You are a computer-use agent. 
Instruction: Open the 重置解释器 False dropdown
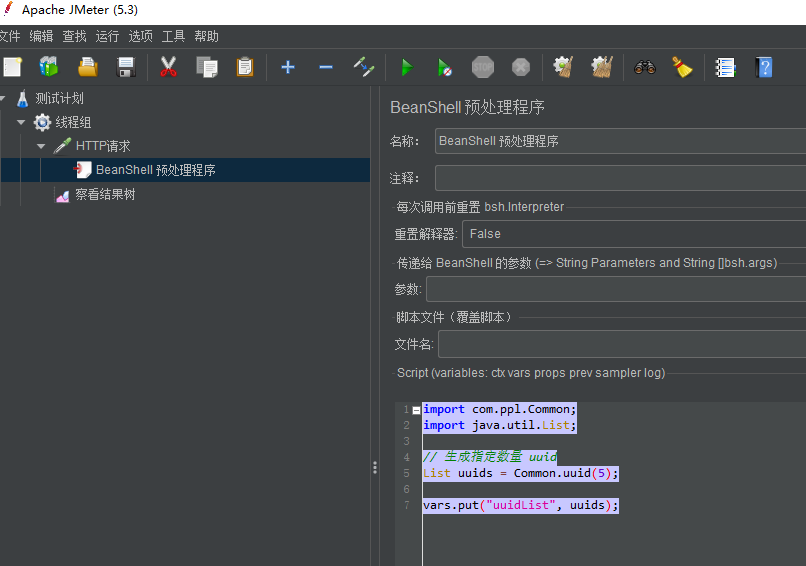point(634,234)
